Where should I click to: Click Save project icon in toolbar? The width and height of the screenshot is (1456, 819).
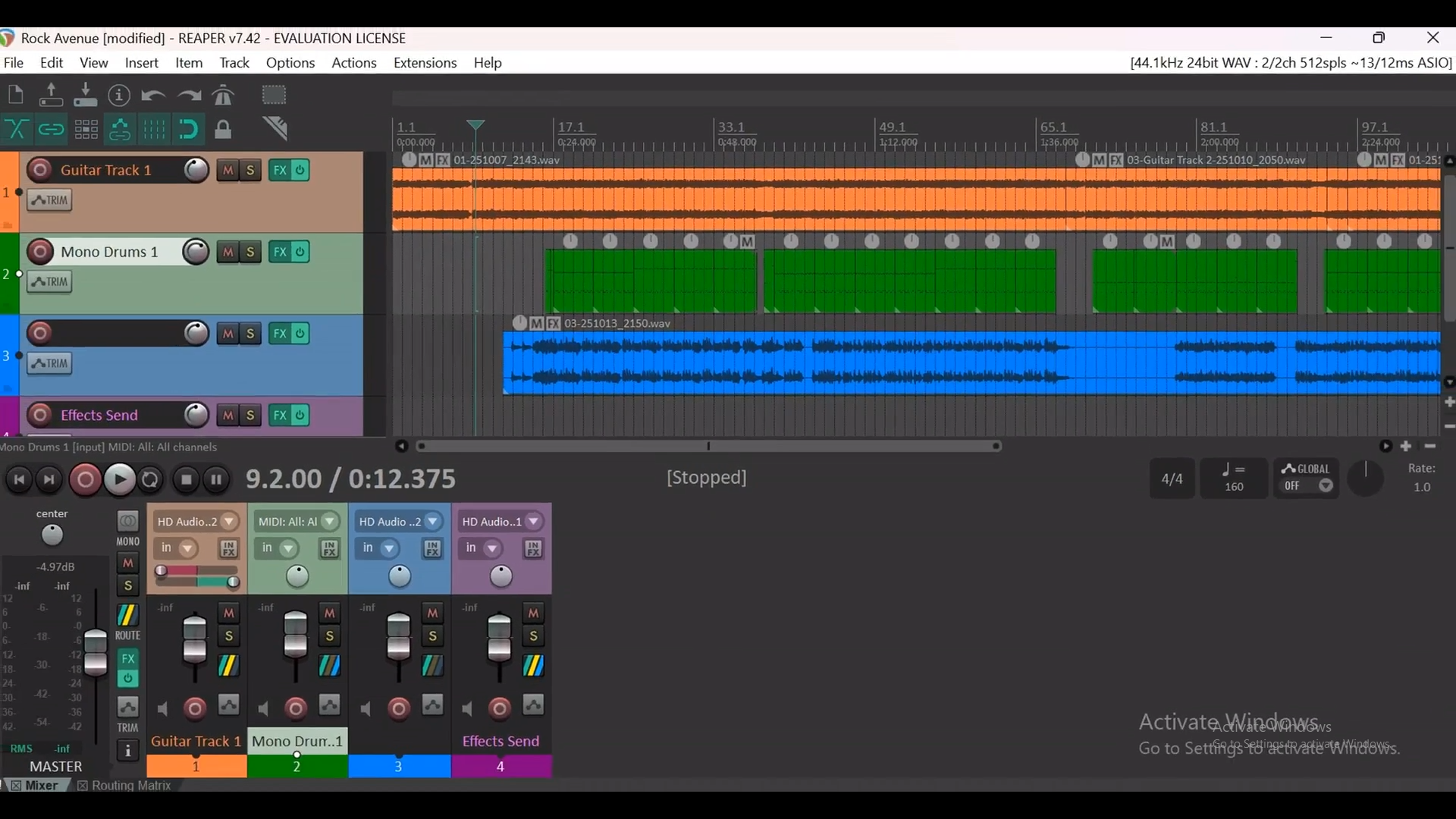pyautogui.click(x=86, y=96)
